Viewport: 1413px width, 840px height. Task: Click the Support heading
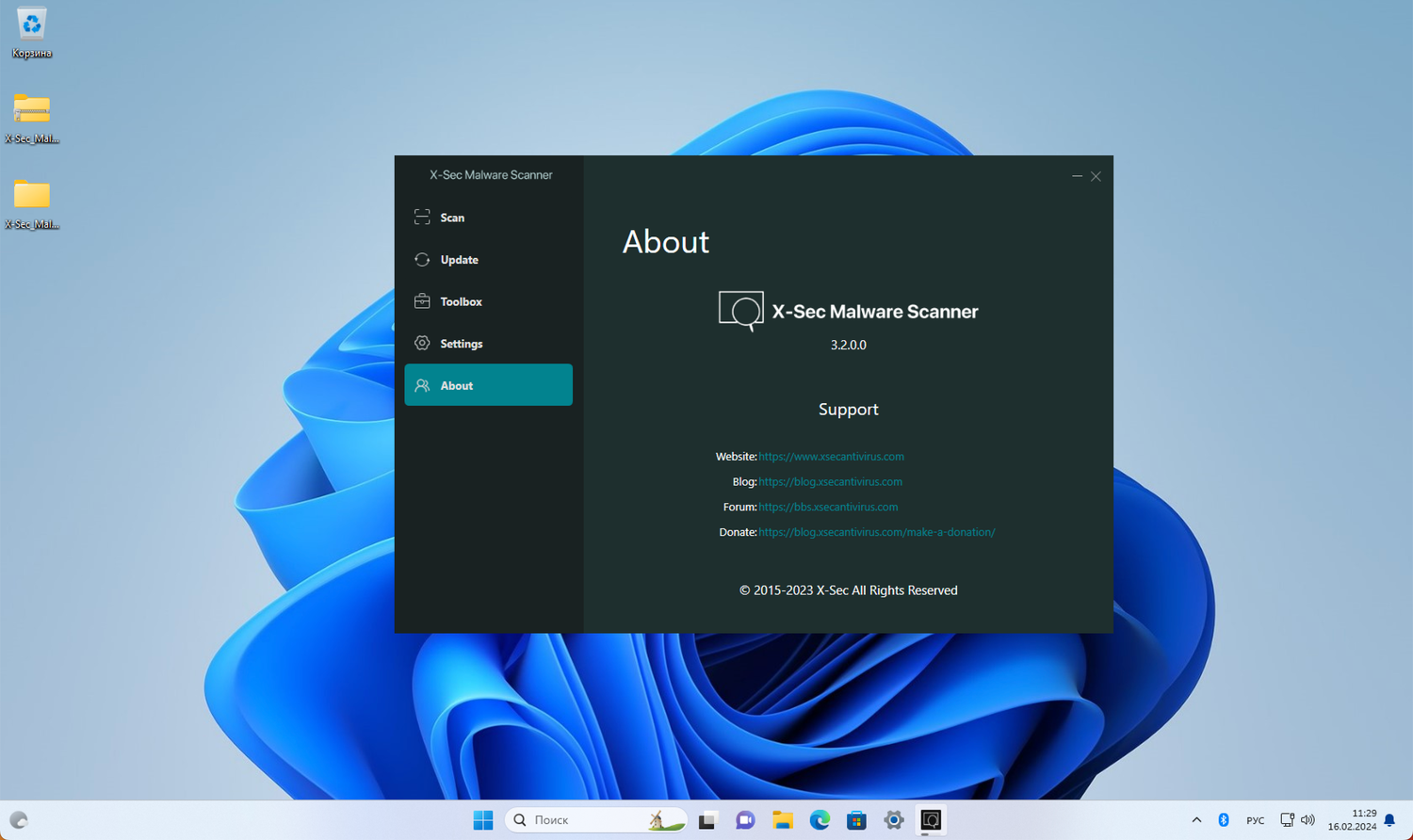[849, 410]
